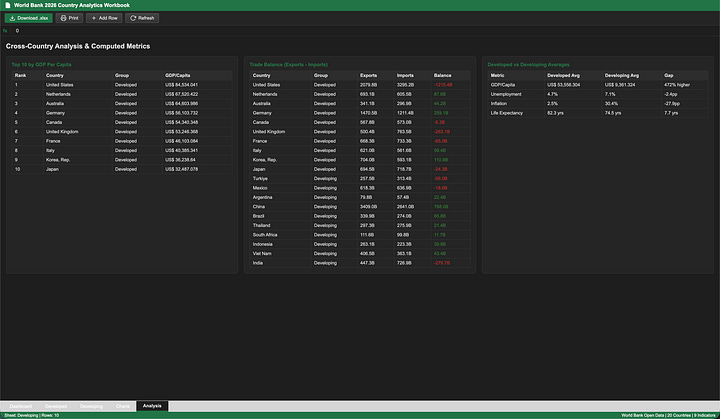Viewport: 720px width, 419px height.
Task: Download the workbook as .xlsx
Action: (x=28, y=18)
